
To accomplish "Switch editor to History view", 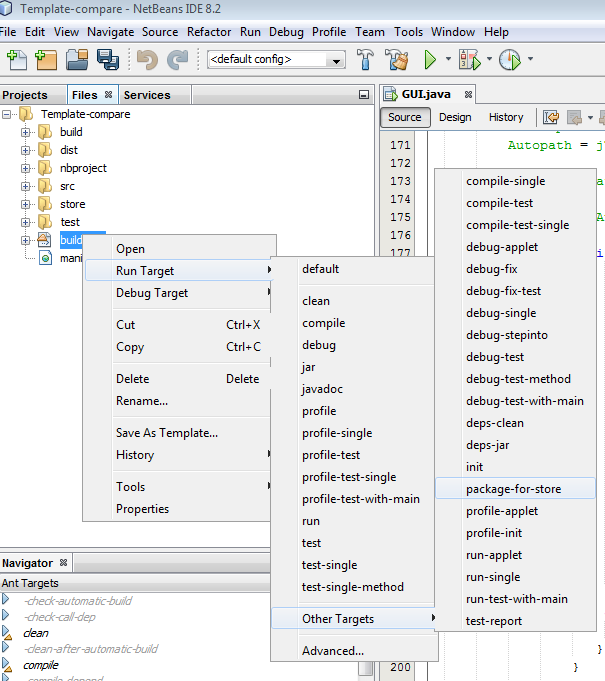I will pyautogui.click(x=506, y=117).
